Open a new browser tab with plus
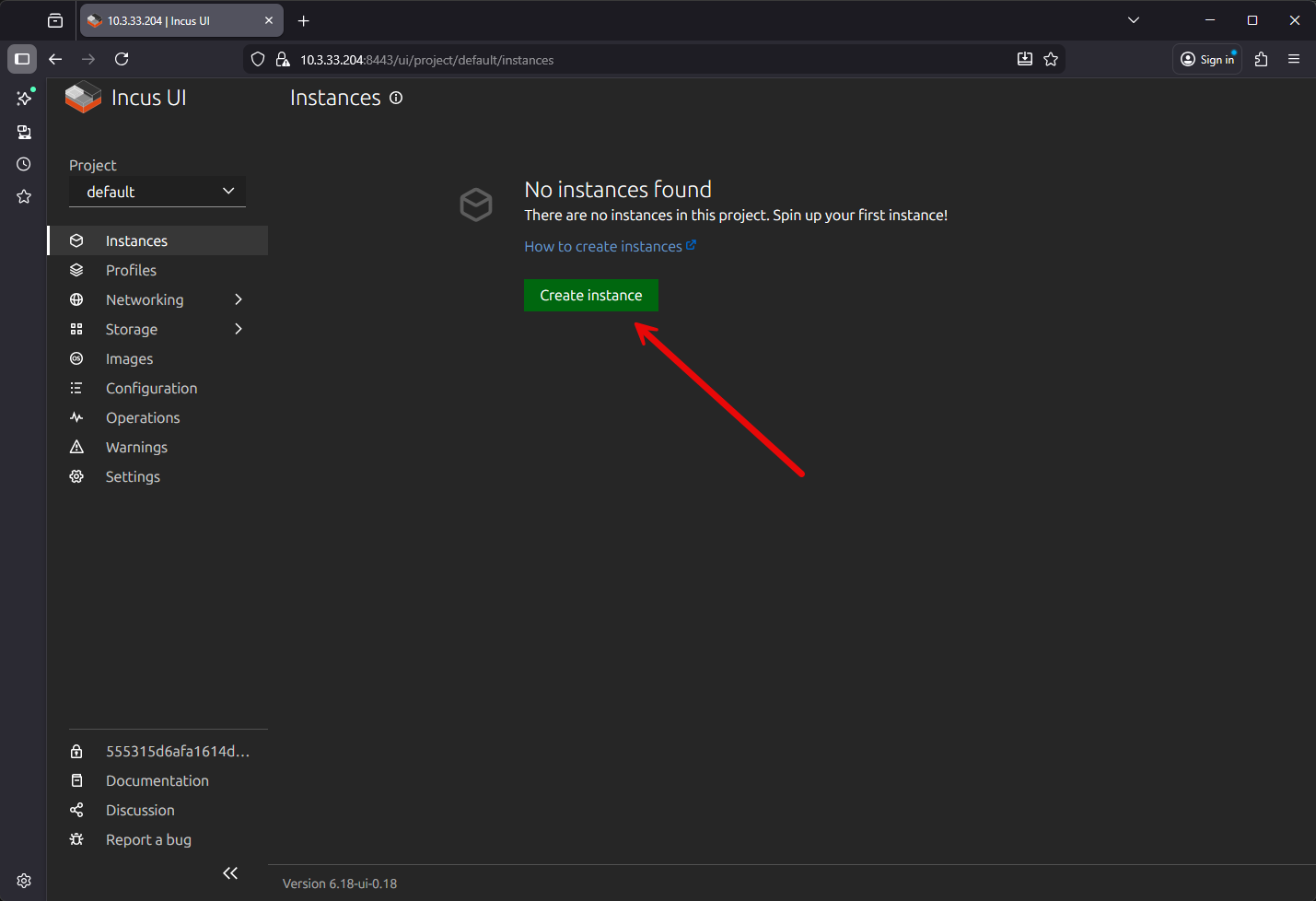Image resolution: width=1316 pixels, height=901 pixels. pos(304,20)
